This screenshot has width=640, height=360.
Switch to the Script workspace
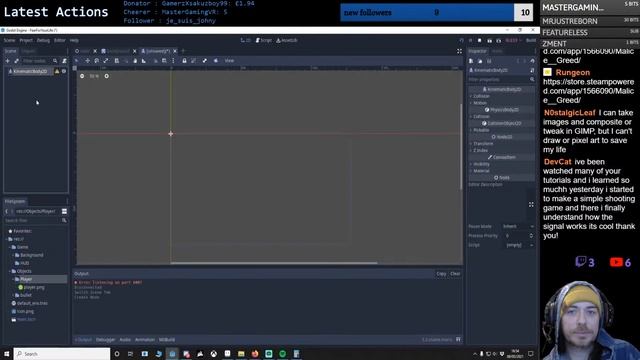(x=264, y=40)
